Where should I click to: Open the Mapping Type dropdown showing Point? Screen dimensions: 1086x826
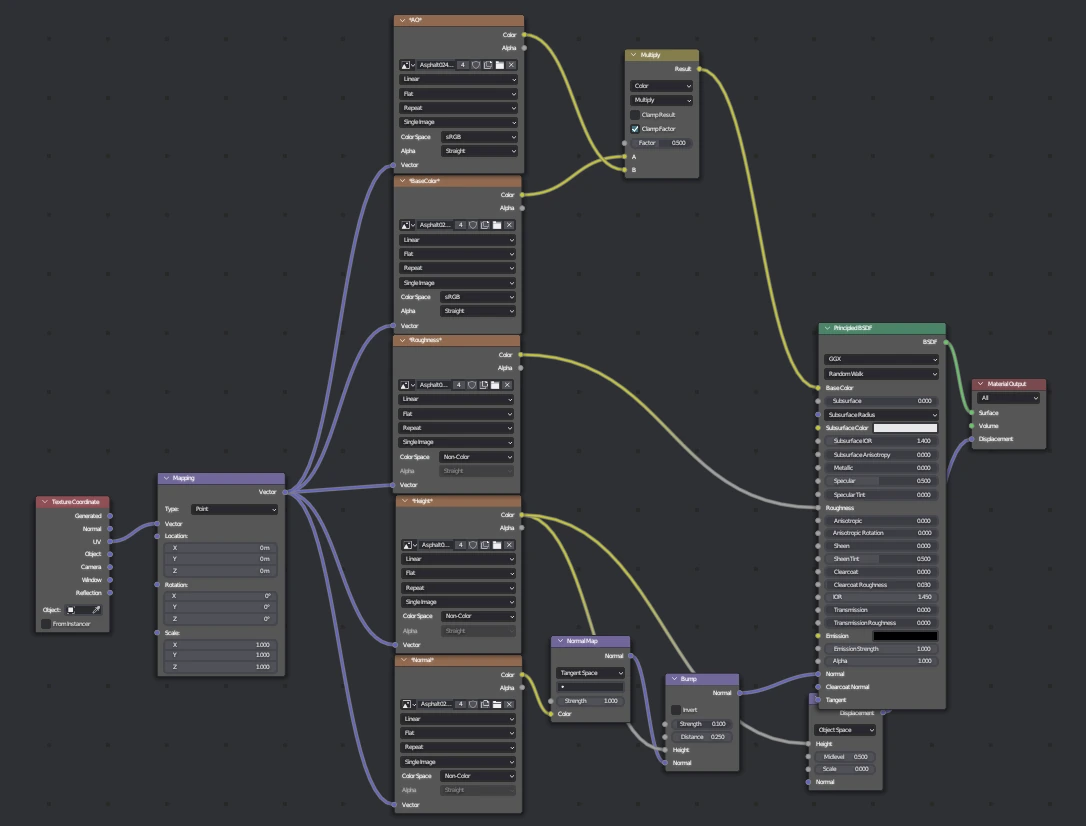tap(234, 509)
